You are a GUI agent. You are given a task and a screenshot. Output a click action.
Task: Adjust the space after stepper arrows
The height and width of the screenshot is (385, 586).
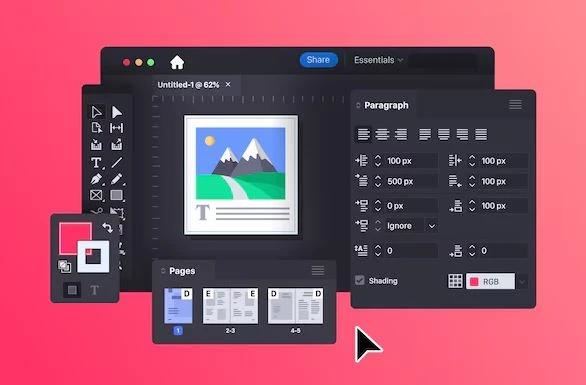tap(472, 206)
